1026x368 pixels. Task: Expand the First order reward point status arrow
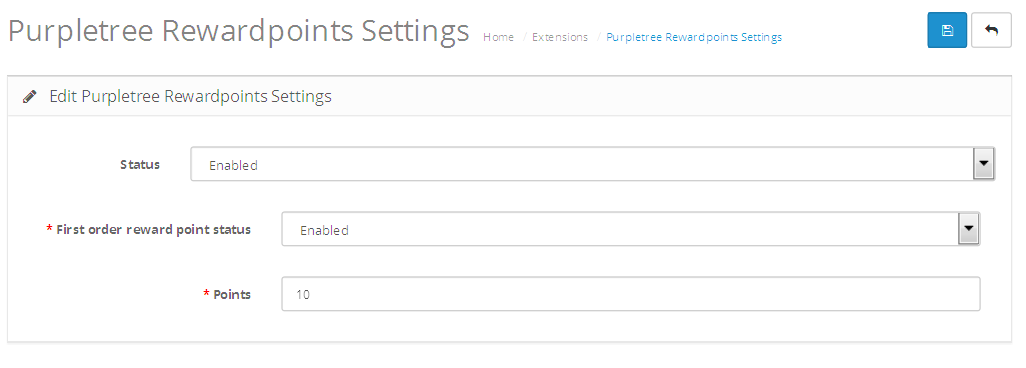pos(968,229)
